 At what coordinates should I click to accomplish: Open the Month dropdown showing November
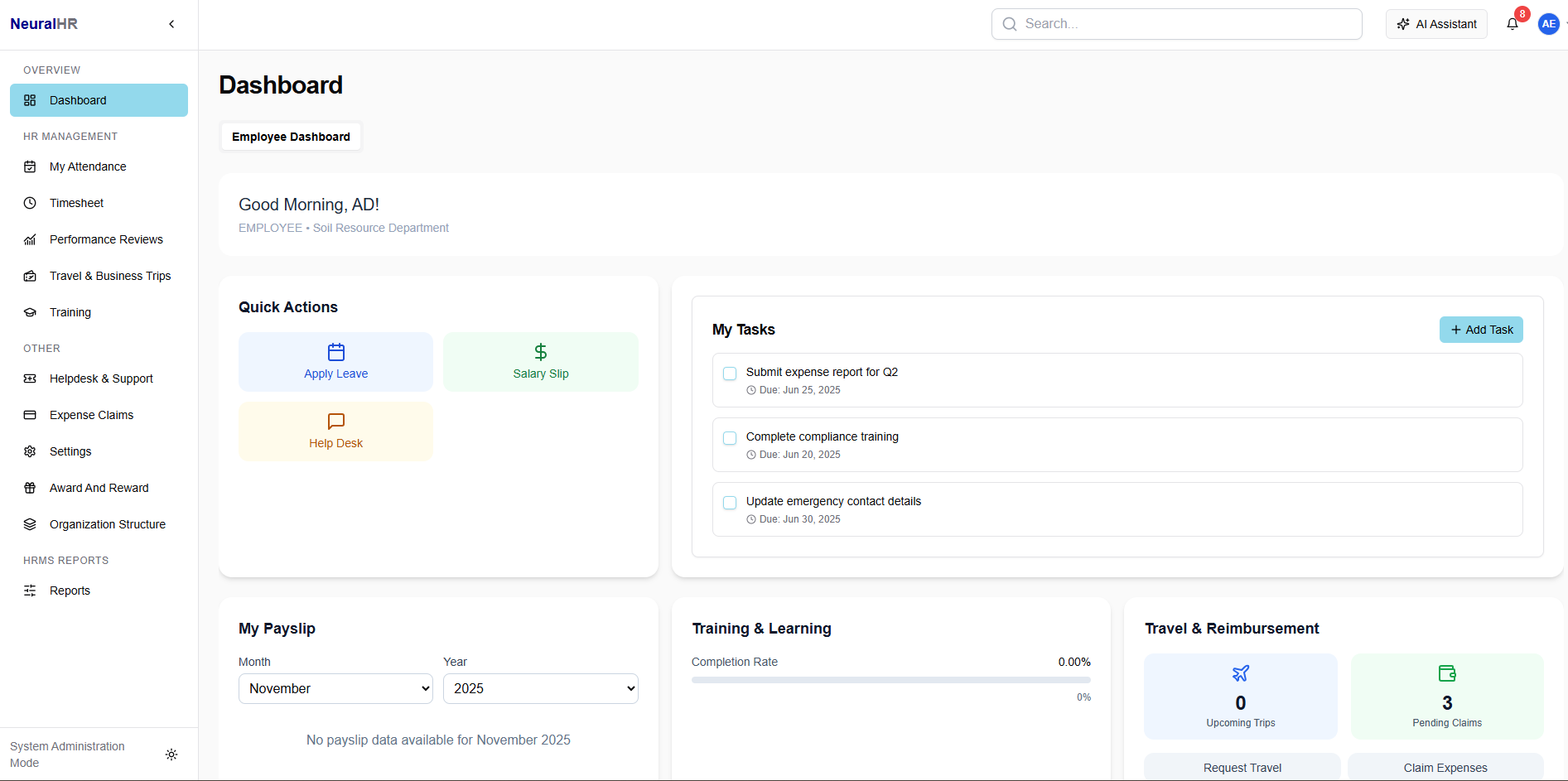coord(335,688)
